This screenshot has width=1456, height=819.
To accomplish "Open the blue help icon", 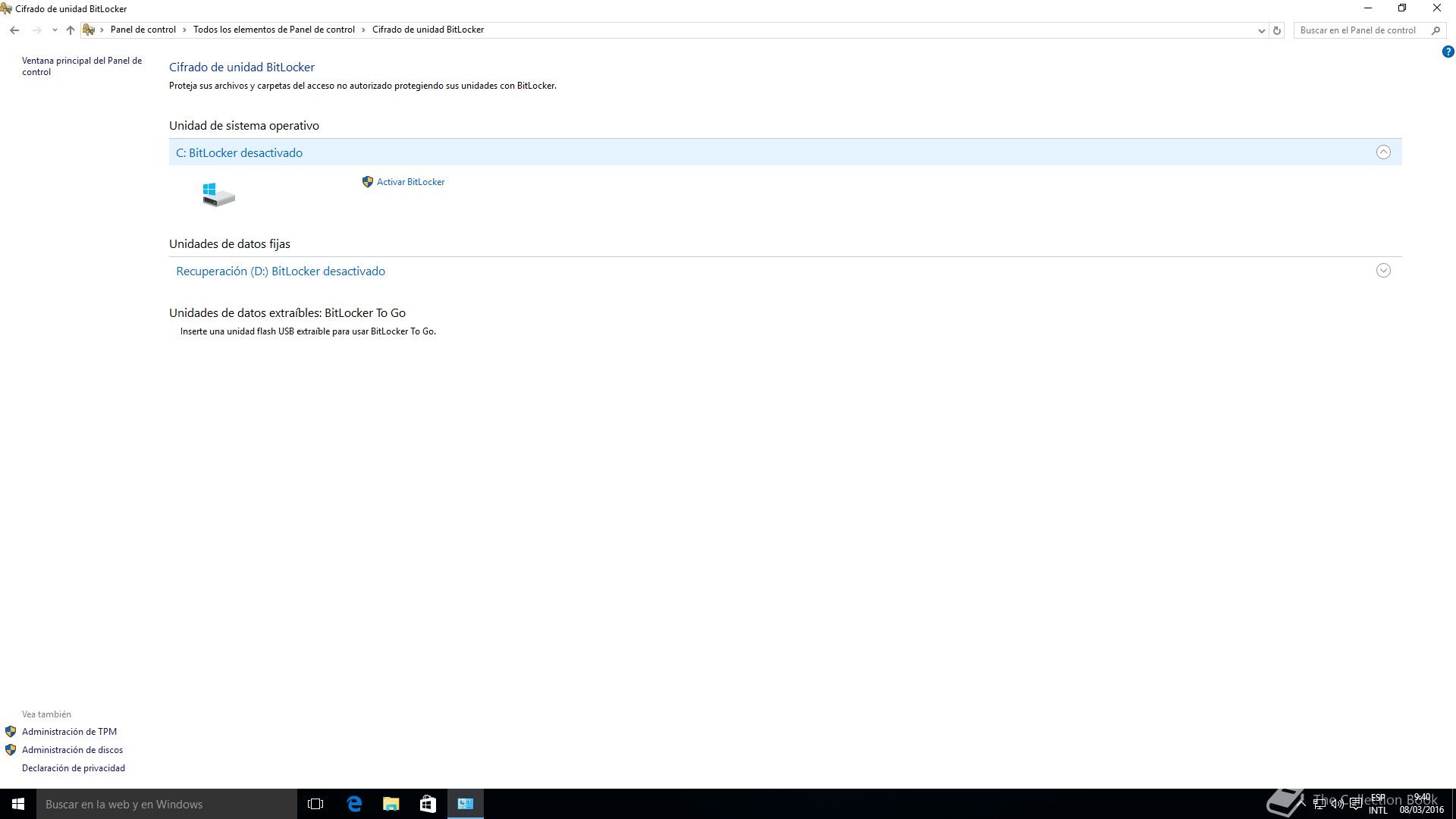I will click(1448, 52).
